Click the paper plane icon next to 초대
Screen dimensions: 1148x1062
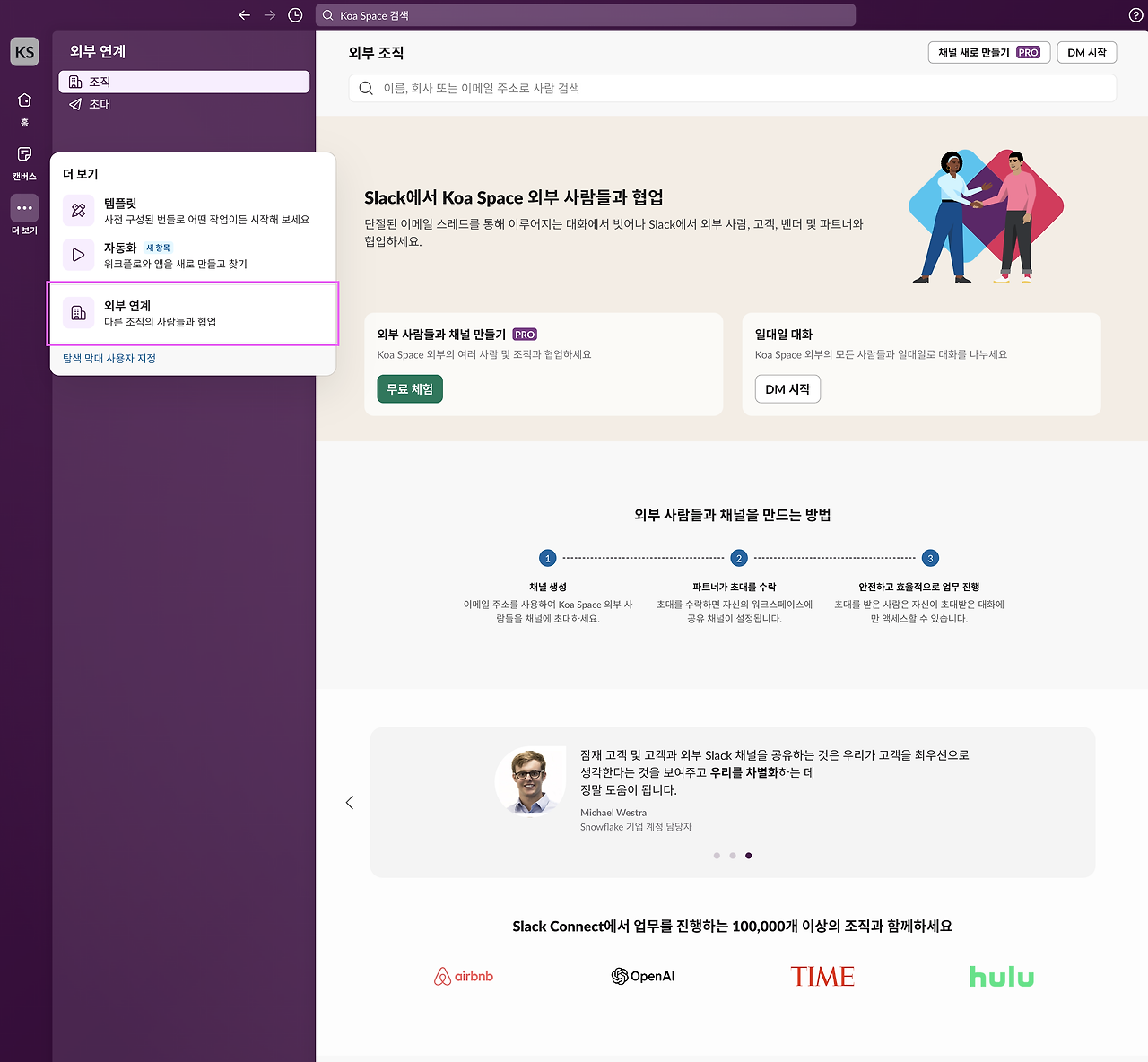[75, 104]
